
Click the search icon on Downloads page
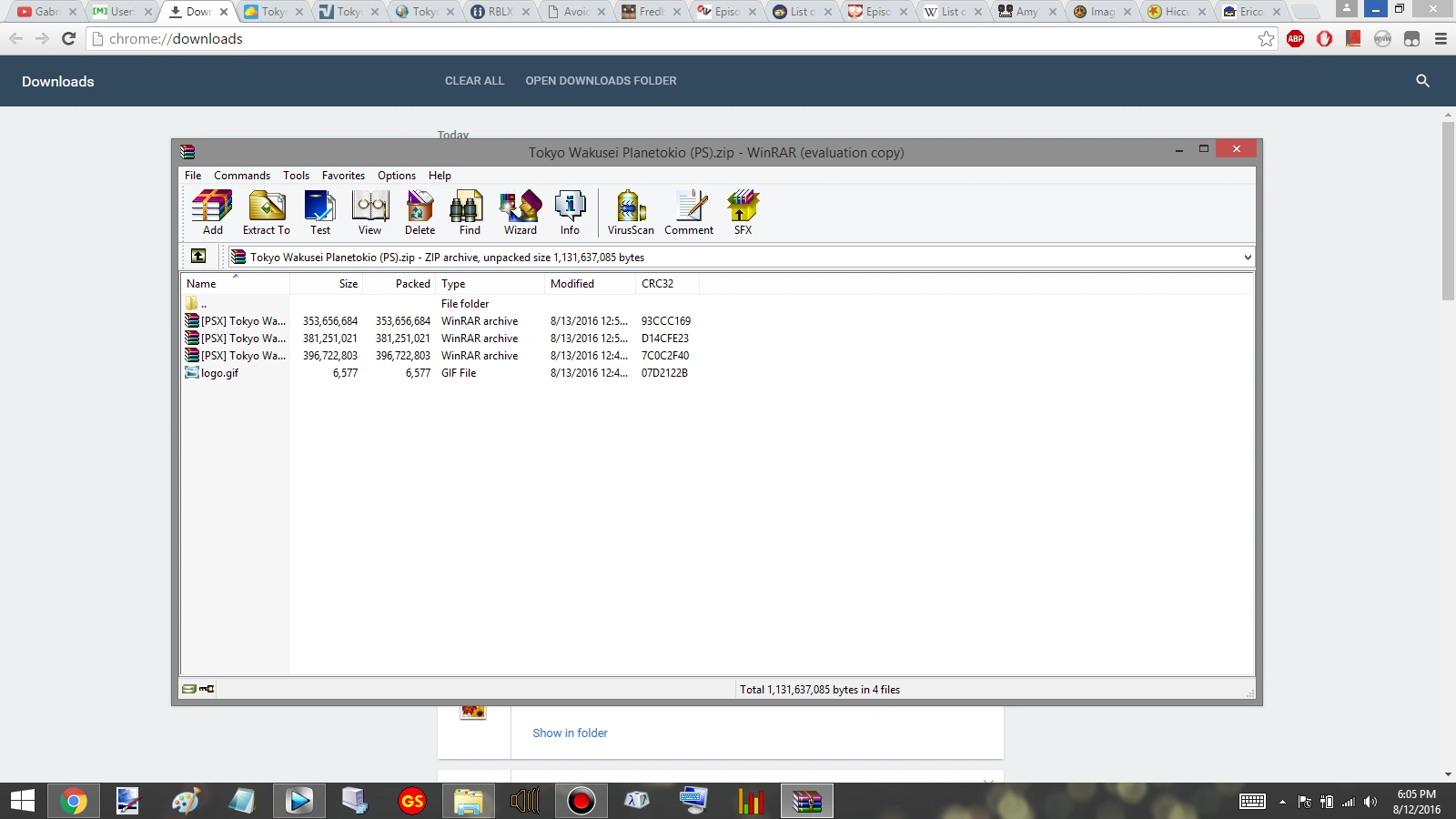[x=1423, y=81]
